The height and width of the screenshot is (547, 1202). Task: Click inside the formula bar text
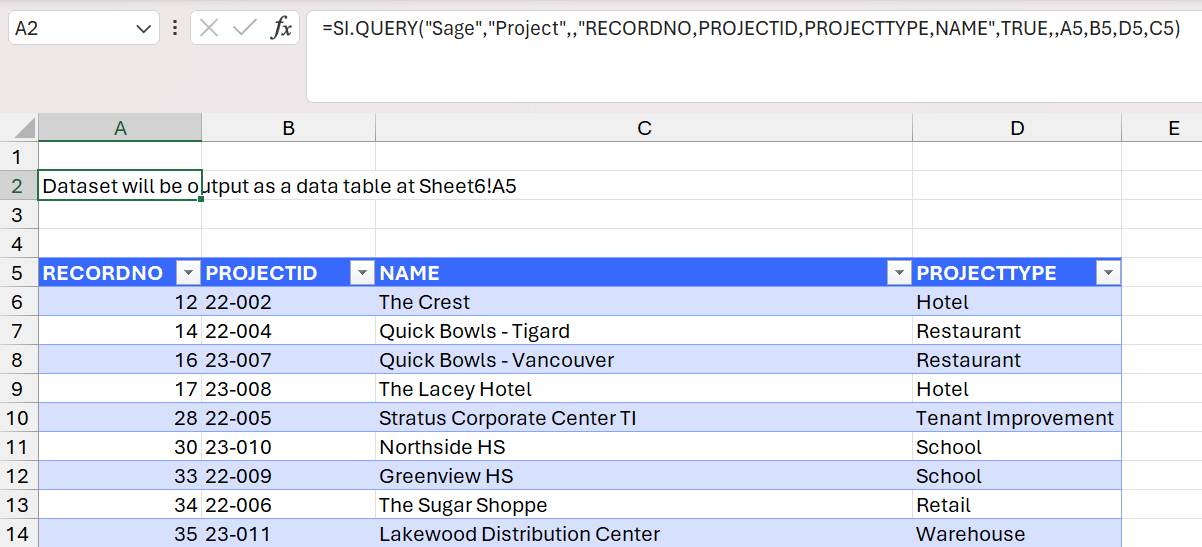click(x=751, y=29)
